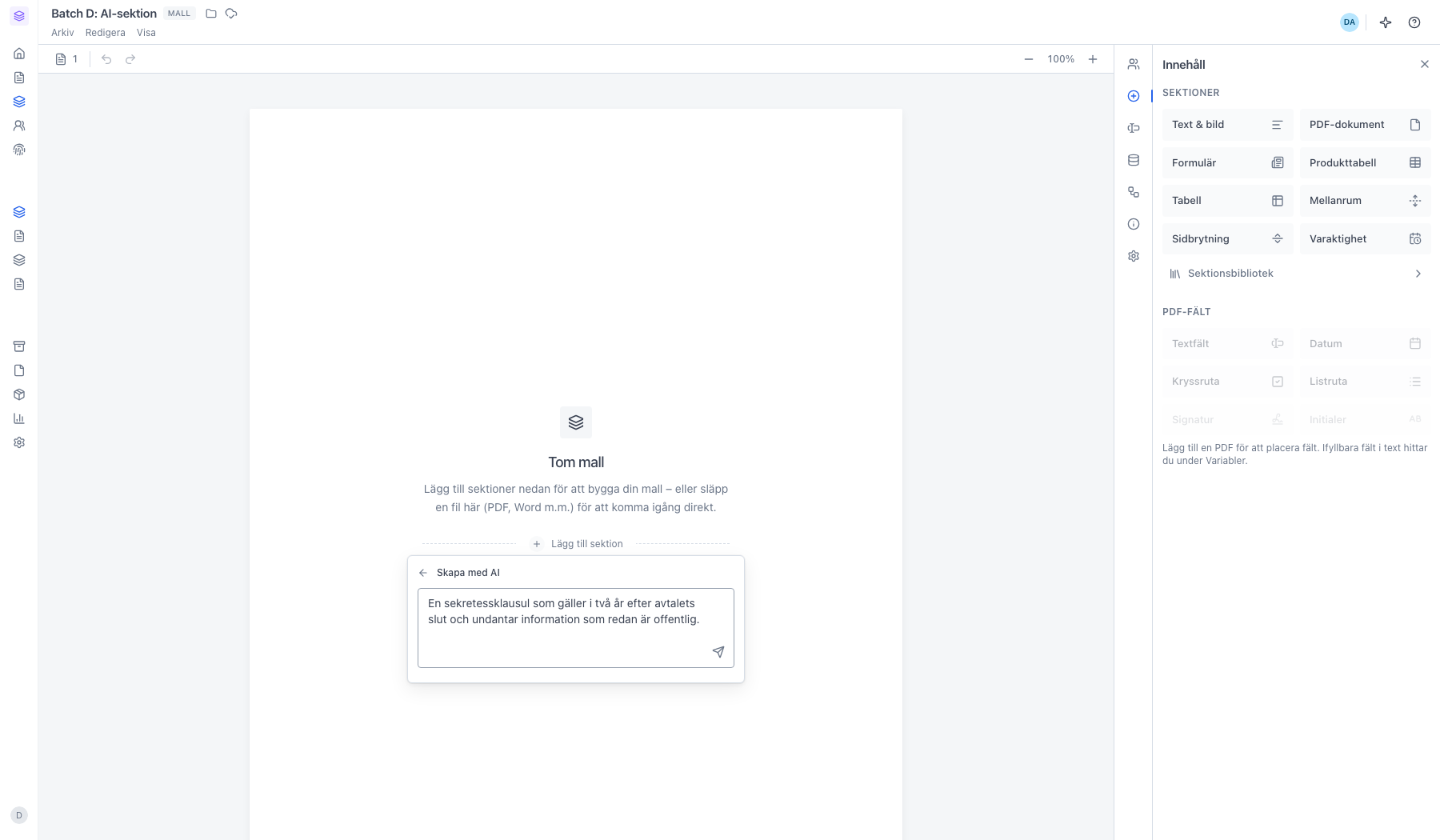Close the Innehåll panel
The width and height of the screenshot is (1440, 840).
(1425, 64)
